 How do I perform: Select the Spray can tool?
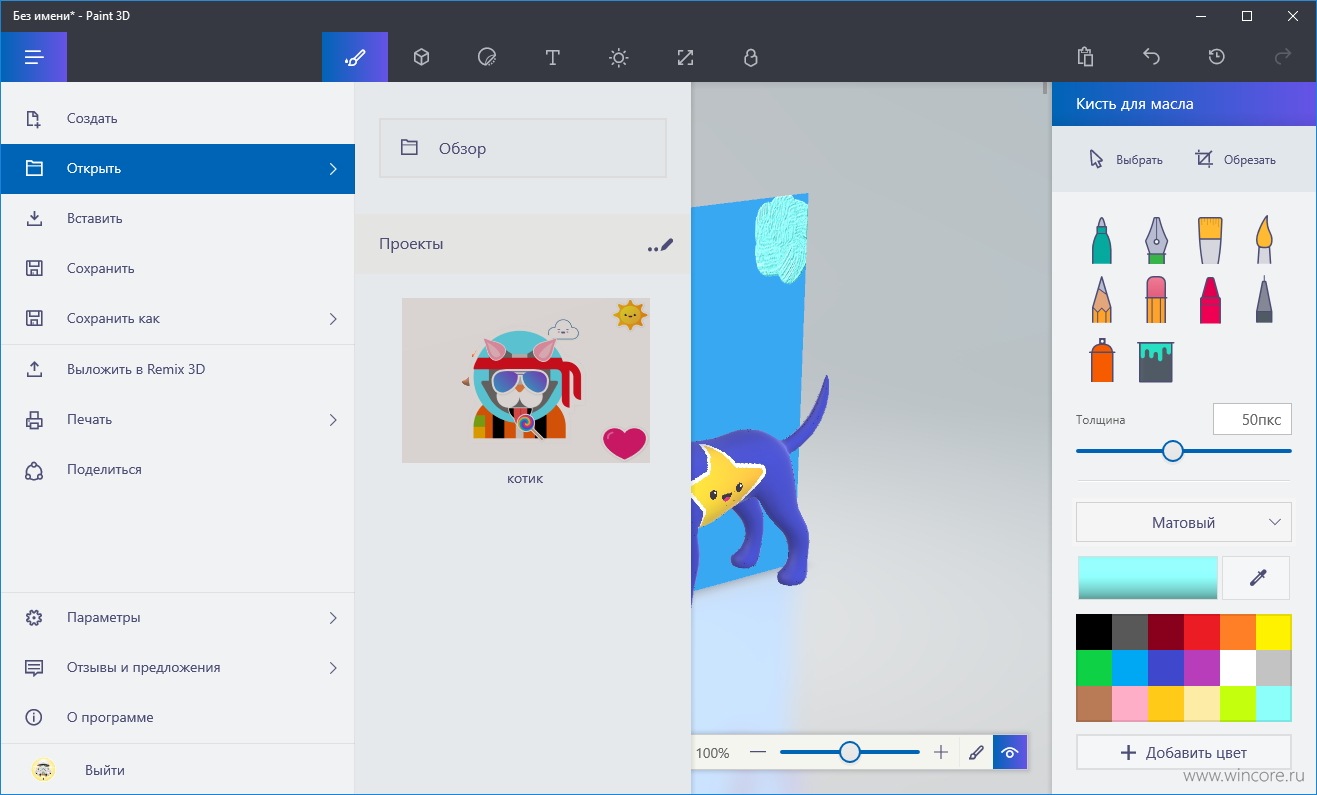[1101, 360]
